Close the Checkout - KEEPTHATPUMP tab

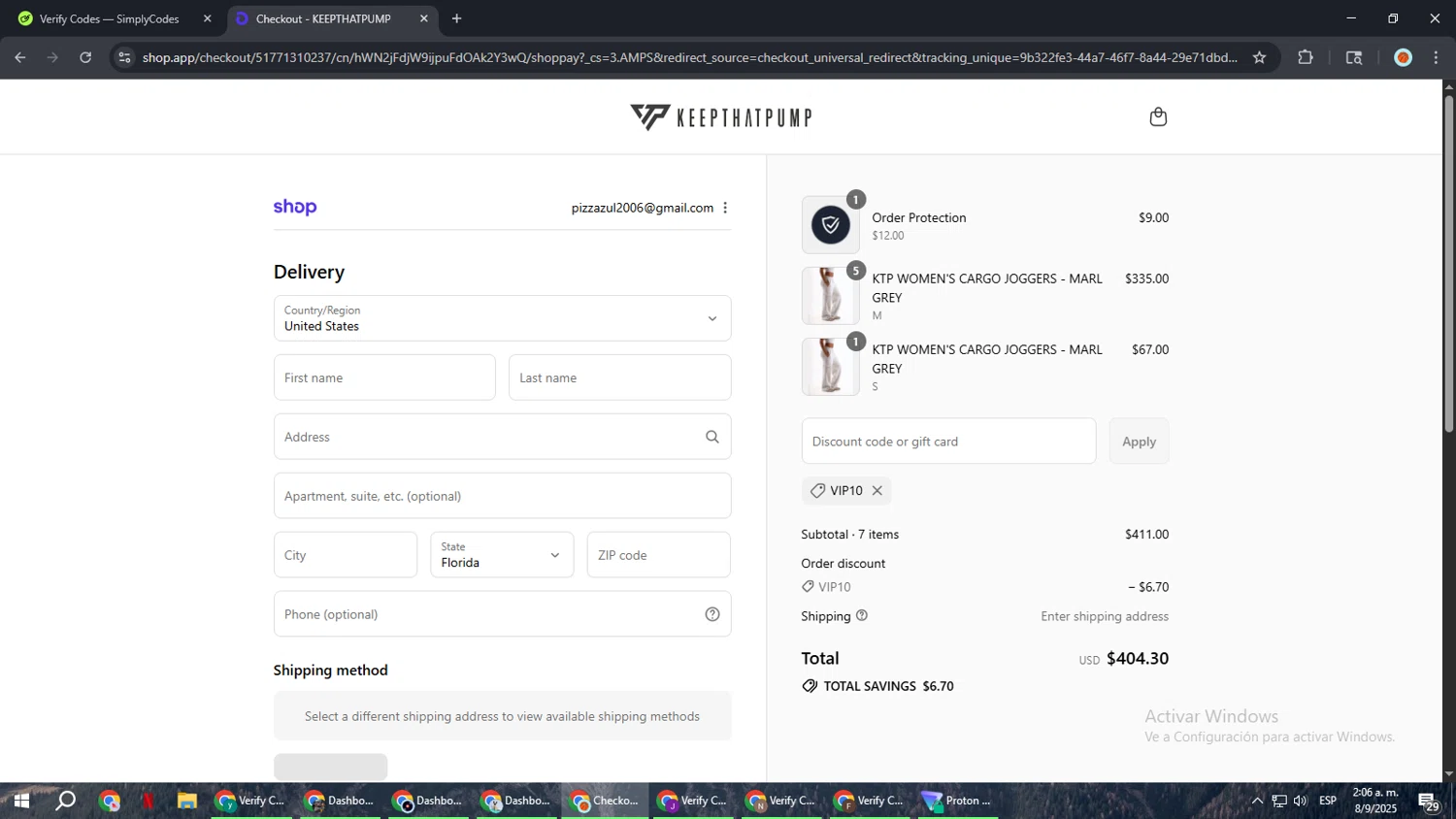(423, 18)
